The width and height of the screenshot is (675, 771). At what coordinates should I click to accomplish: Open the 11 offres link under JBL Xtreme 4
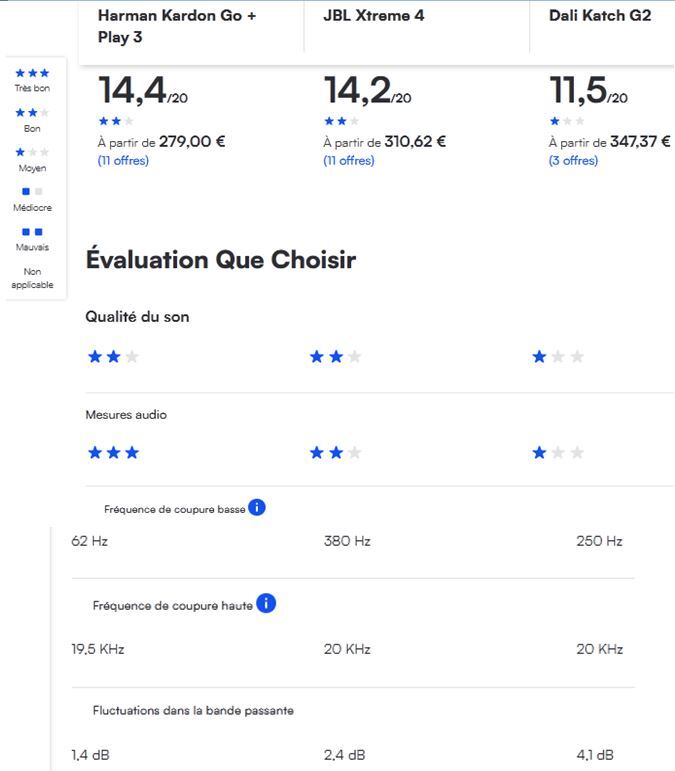point(349,161)
